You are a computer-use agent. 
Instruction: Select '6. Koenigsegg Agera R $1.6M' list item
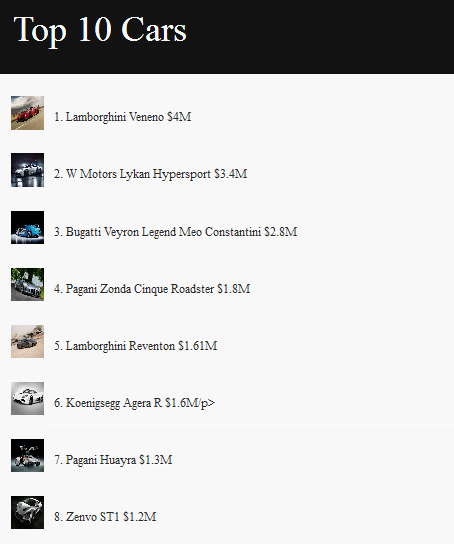(x=126, y=403)
